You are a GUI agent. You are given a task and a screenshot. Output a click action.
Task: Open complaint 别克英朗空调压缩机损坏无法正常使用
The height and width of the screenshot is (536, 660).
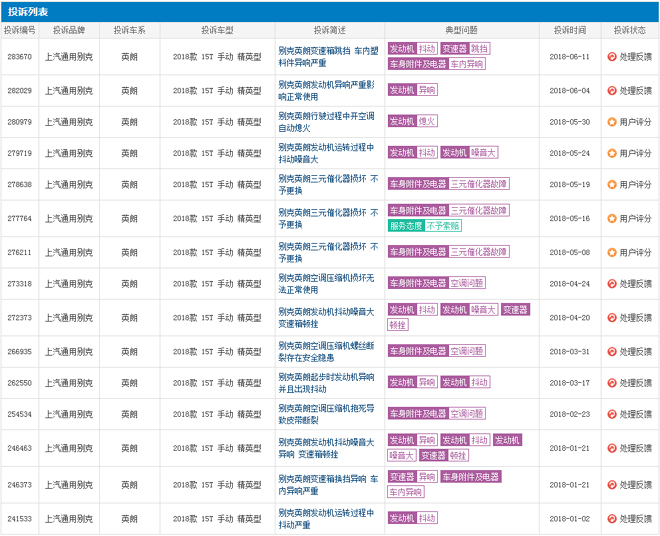pos(326,284)
